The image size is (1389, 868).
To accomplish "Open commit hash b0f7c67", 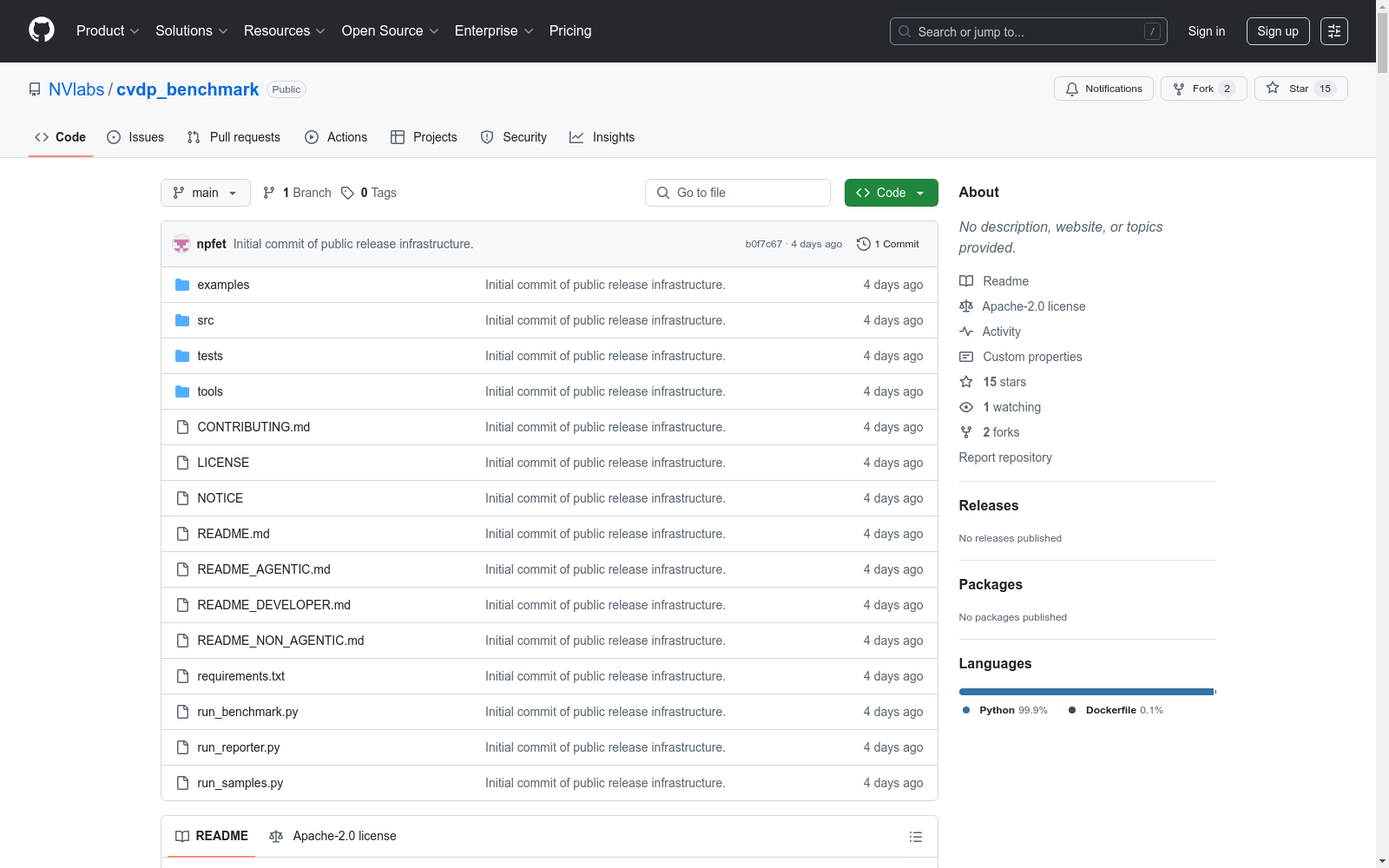I will [763, 244].
